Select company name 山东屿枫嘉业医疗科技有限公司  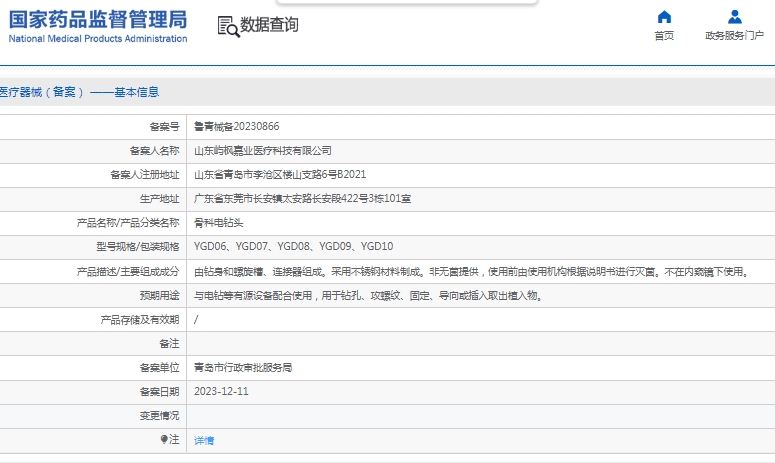point(263,151)
